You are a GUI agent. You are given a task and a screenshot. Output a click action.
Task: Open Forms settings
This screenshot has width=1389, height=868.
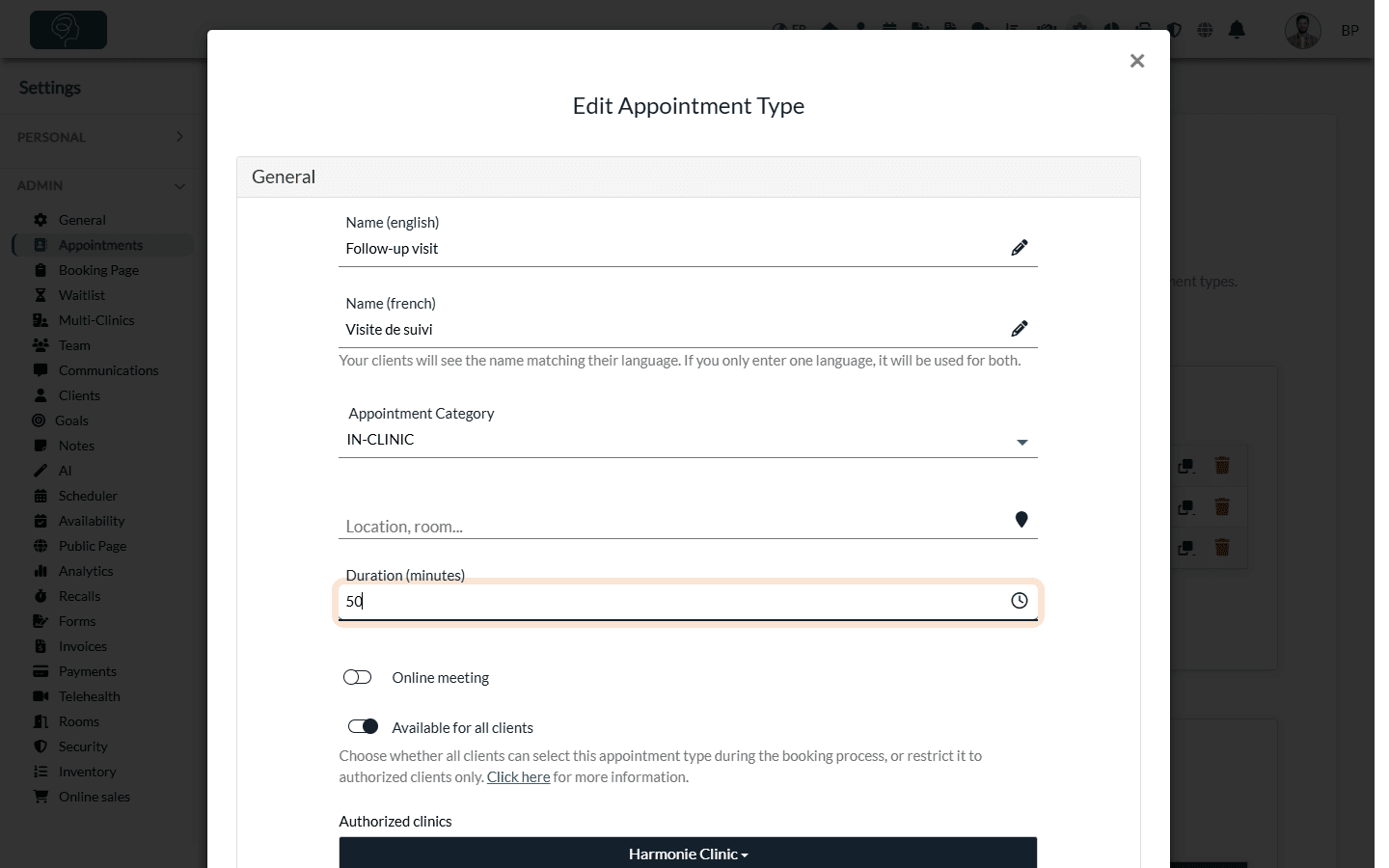click(x=77, y=621)
